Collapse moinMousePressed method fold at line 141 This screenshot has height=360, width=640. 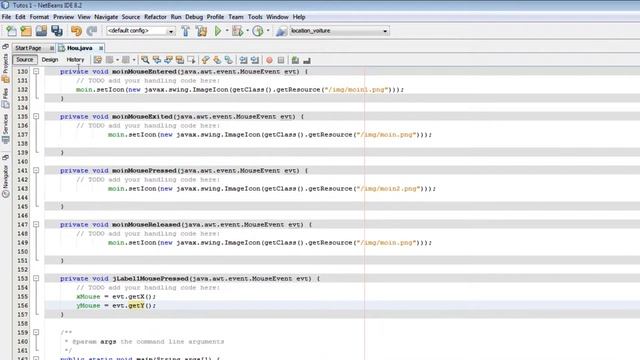pyautogui.click(x=36, y=170)
